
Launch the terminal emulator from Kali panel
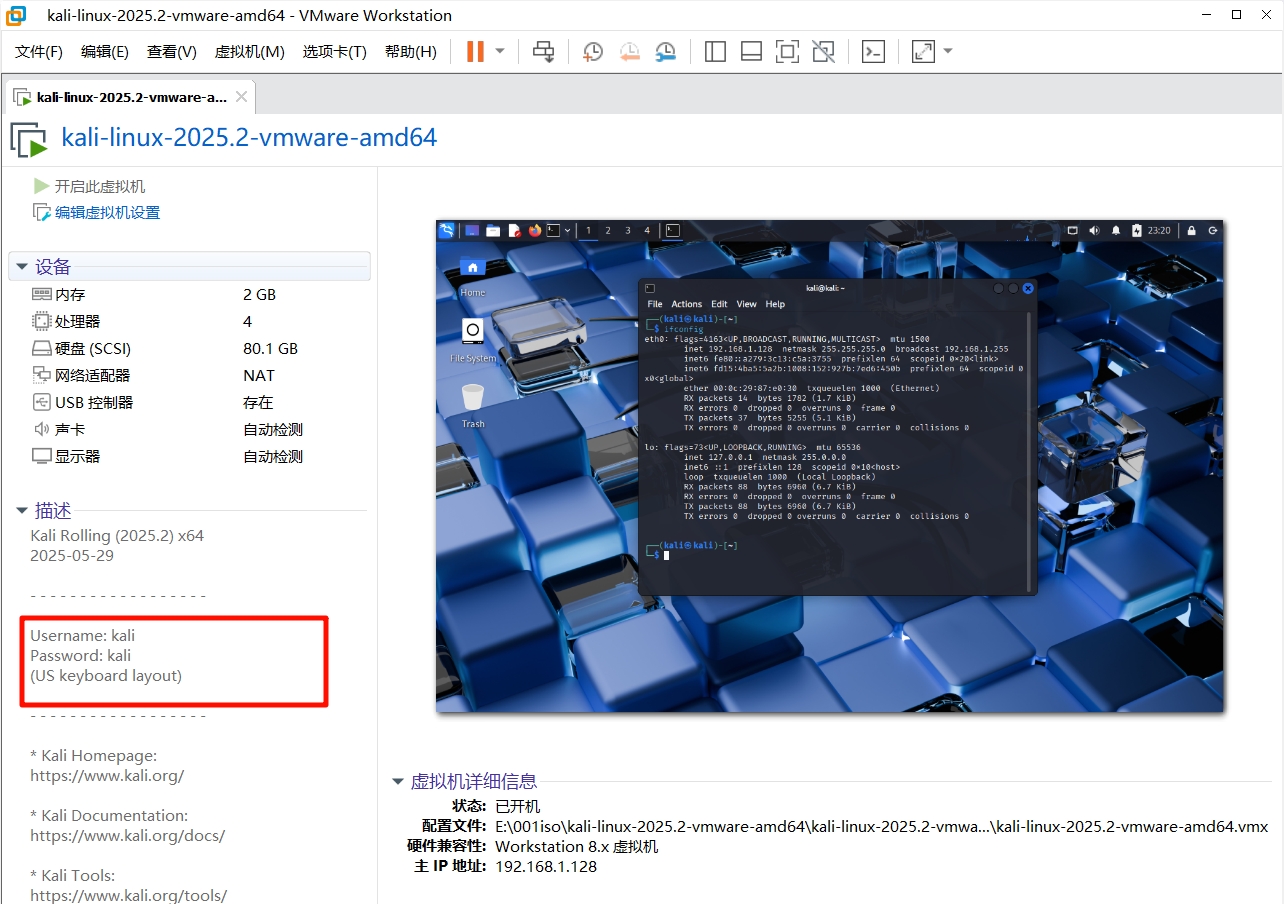coord(553,230)
